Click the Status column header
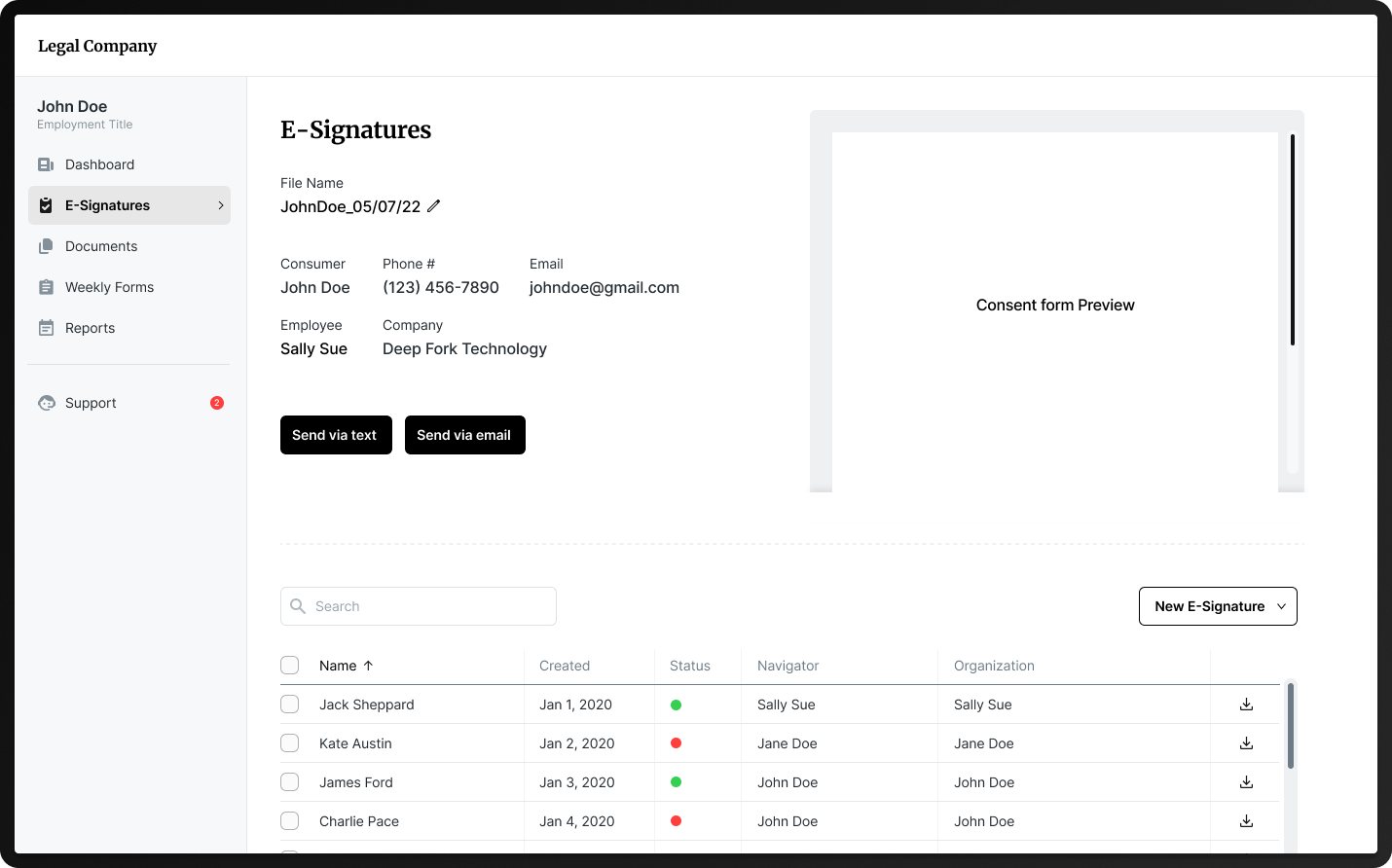This screenshot has width=1392, height=868. point(690,666)
